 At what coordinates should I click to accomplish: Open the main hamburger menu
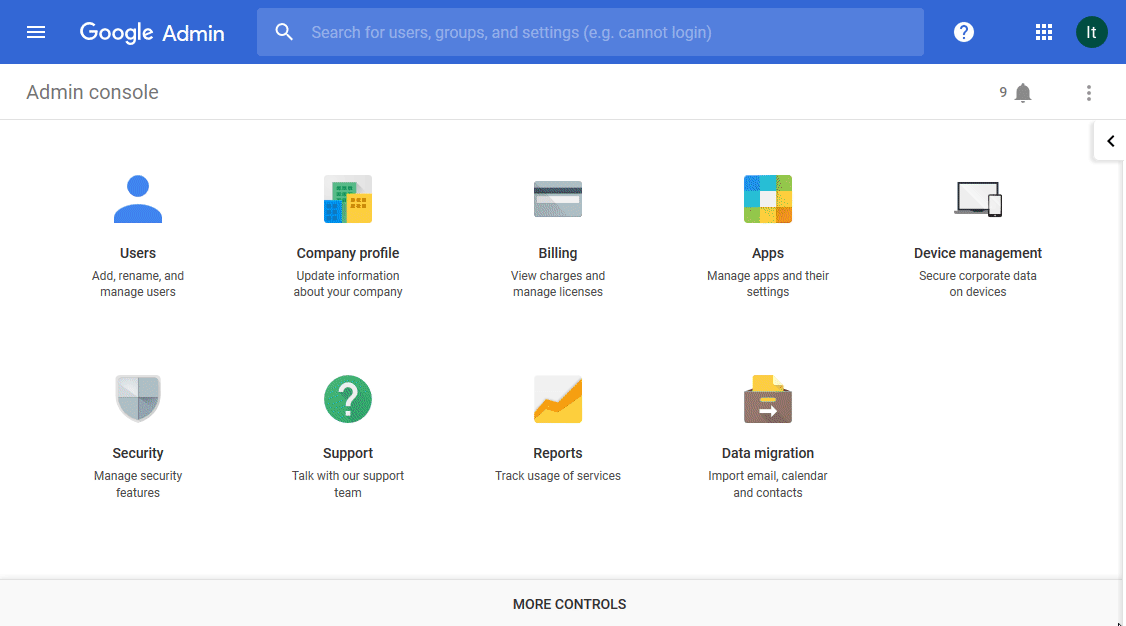point(36,32)
